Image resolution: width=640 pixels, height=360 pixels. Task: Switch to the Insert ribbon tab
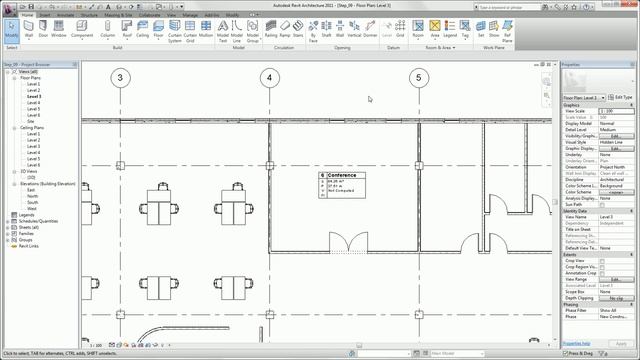45,15
